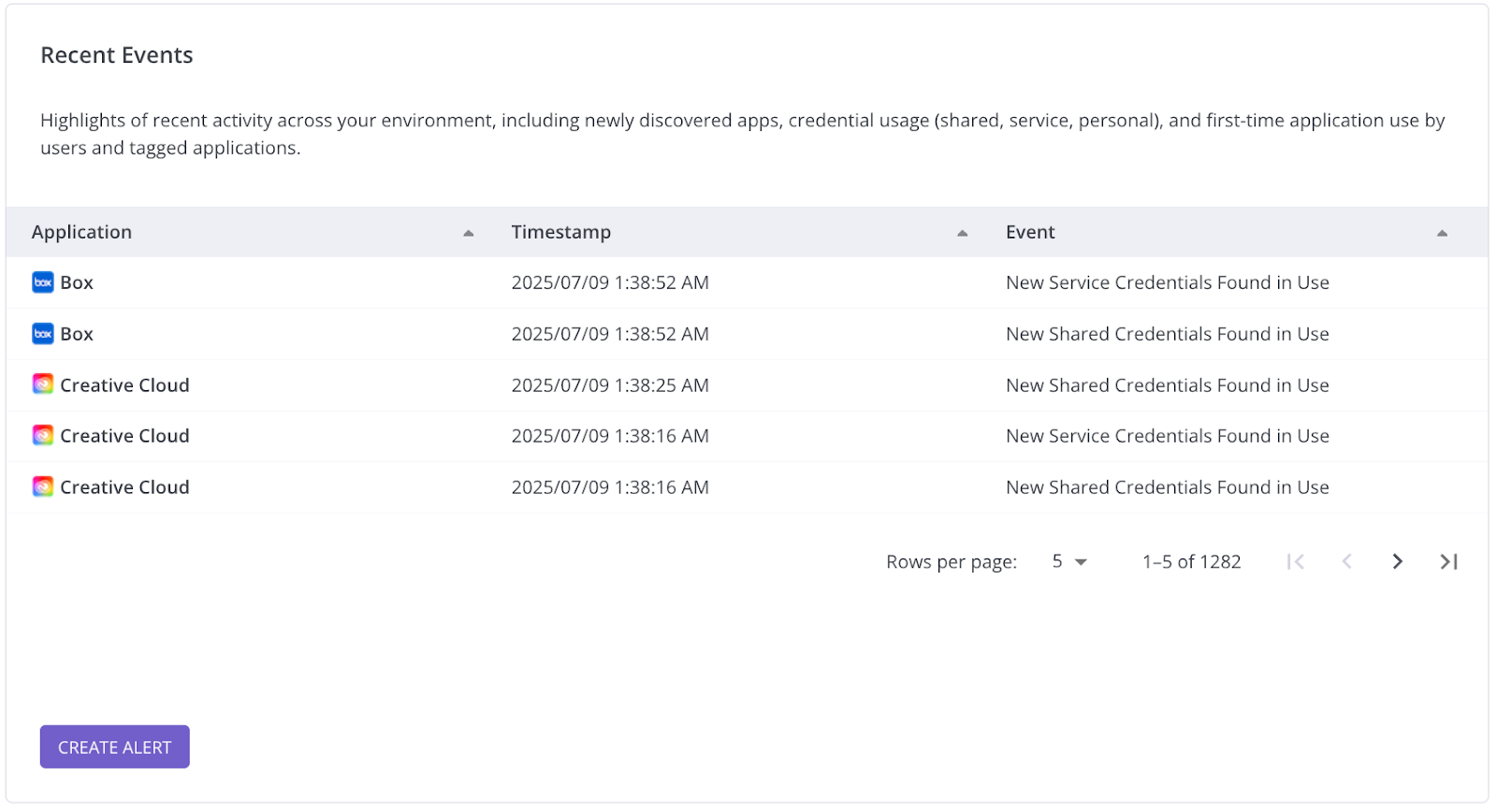Click the Application column header
1497x812 pixels.
(x=81, y=232)
